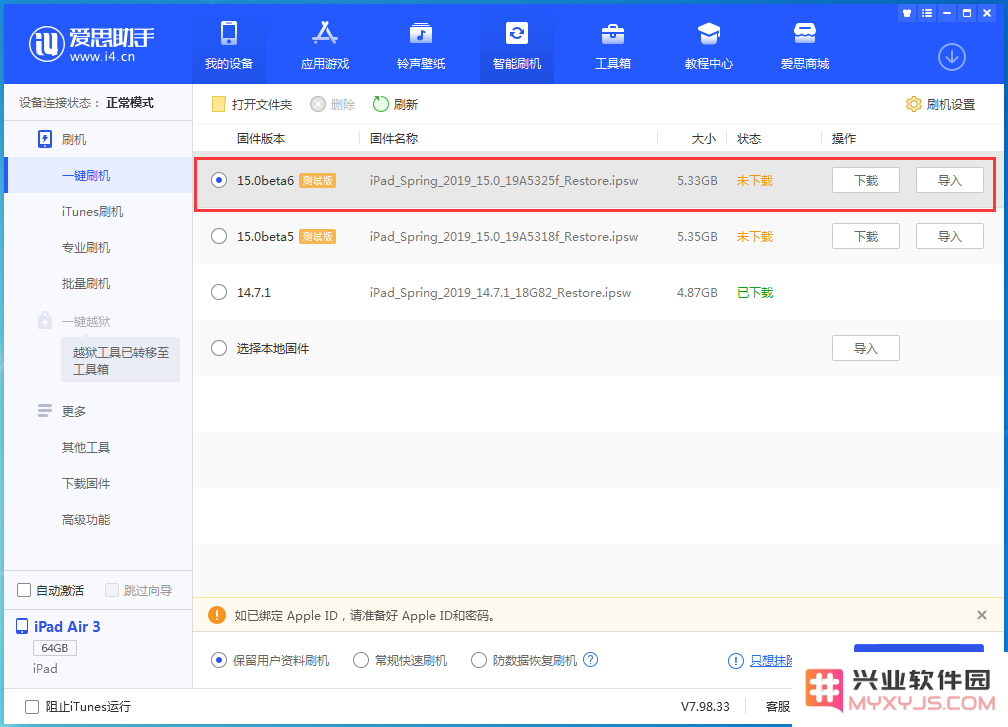The width and height of the screenshot is (1008, 727).
Task: Enable 自动激活 checkbox
Action: click(x=24, y=590)
